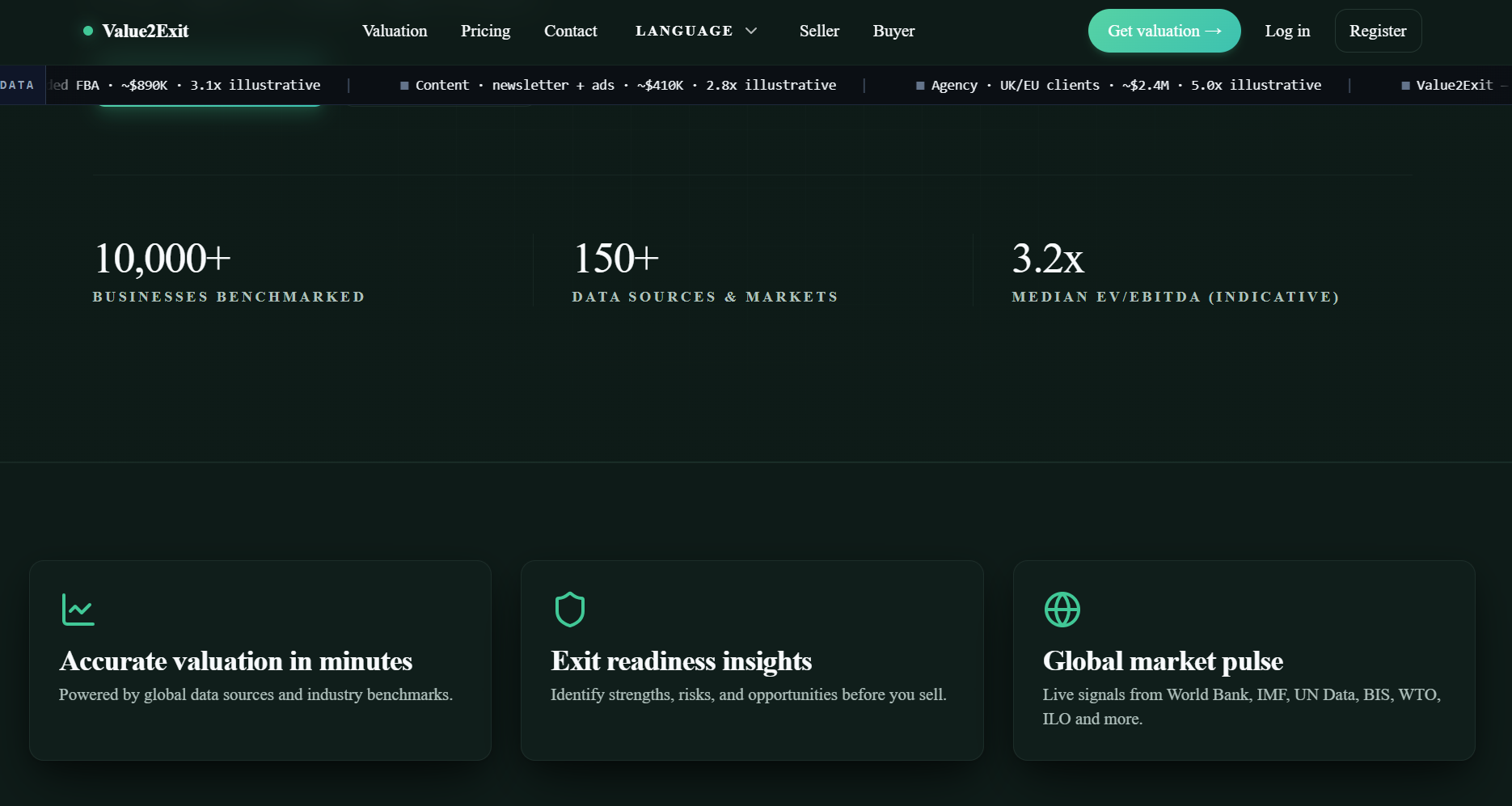Click the Identify strengths, risks description
The height and width of the screenshot is (806, 1512).
[x=749, y=694]
